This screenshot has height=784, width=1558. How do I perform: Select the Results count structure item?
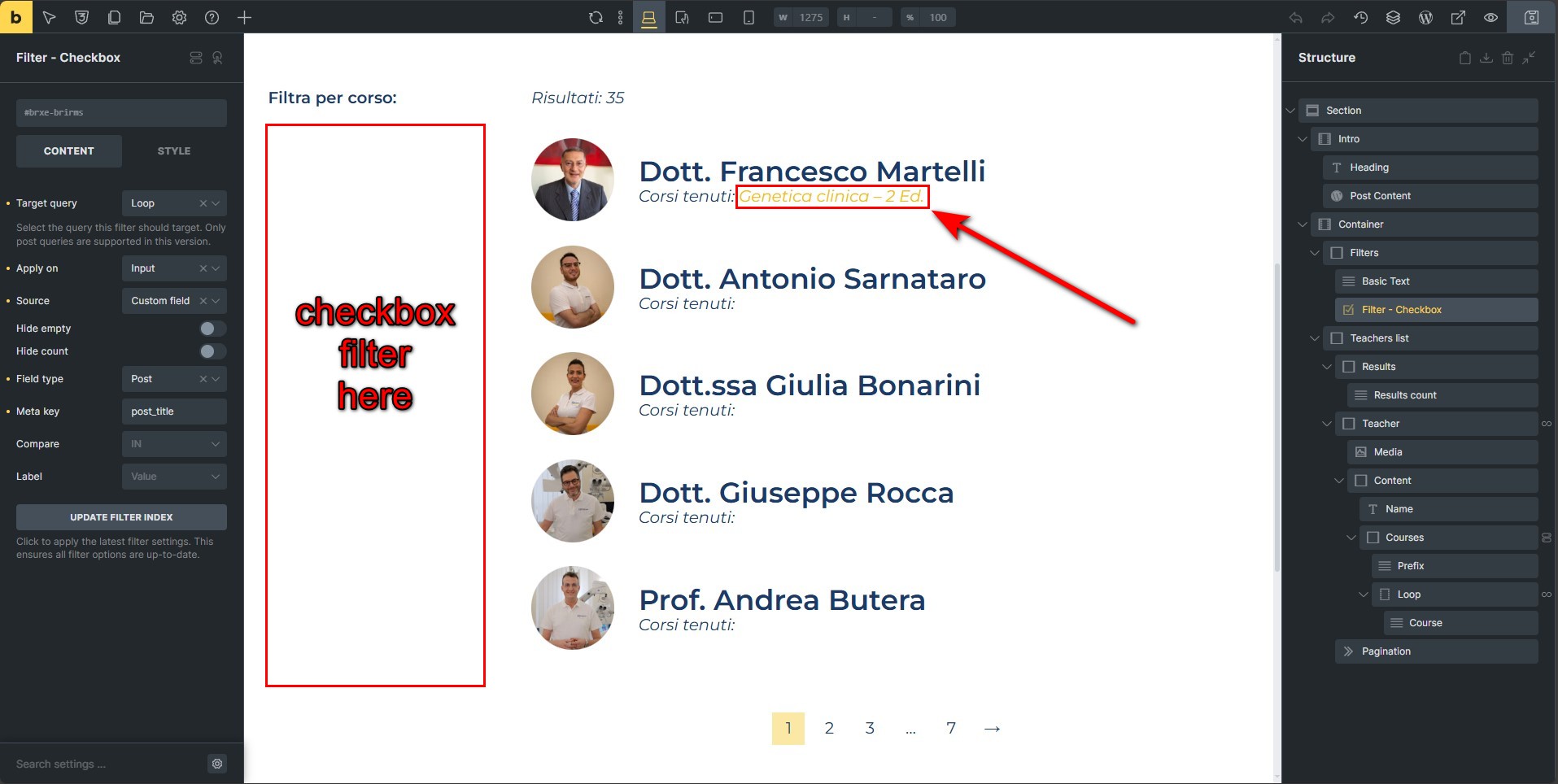1442,395
